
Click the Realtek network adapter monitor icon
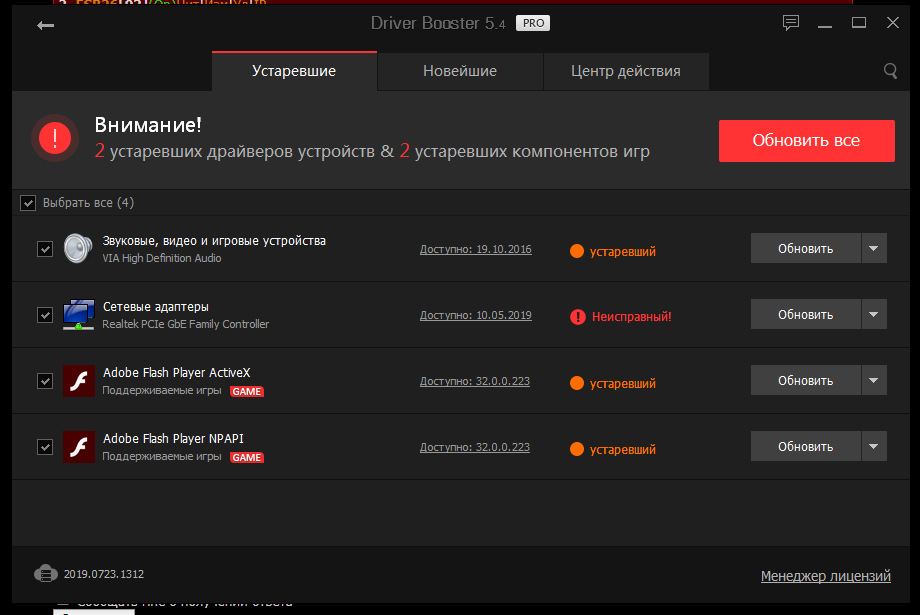click(79, 315)
